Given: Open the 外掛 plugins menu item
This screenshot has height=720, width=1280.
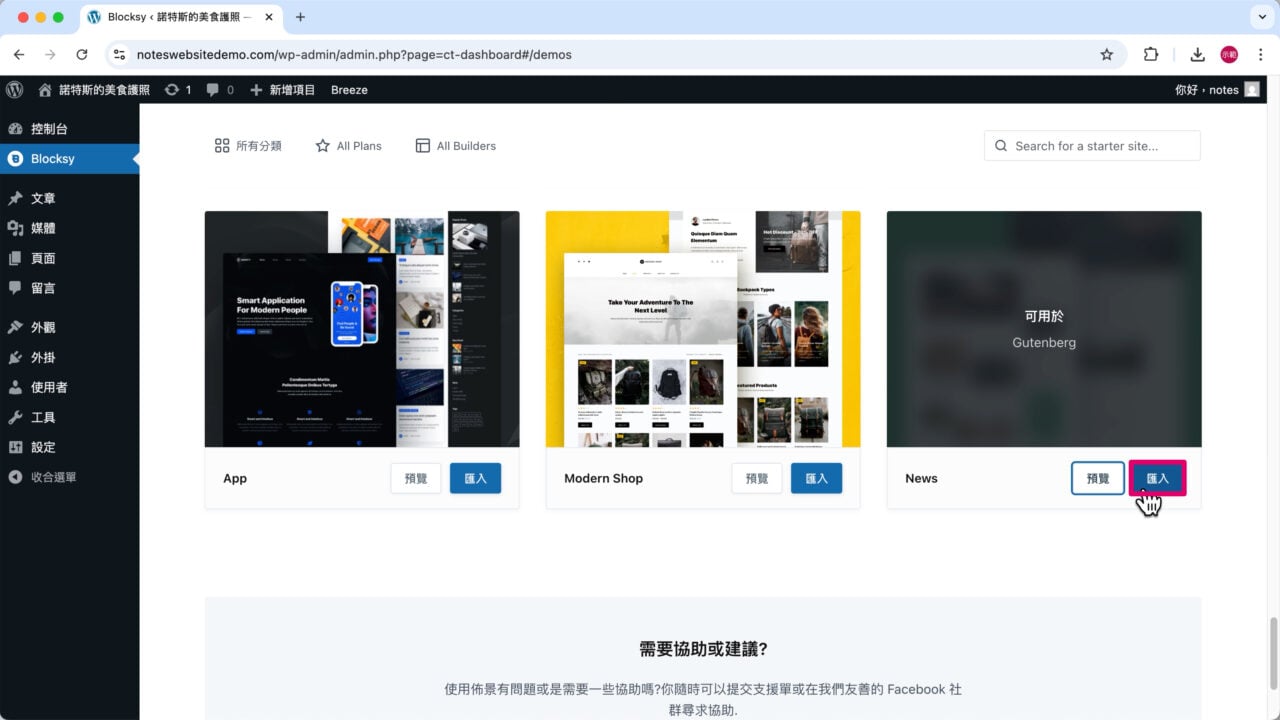Looking at the screenshot, I should [x=43, y=358].
